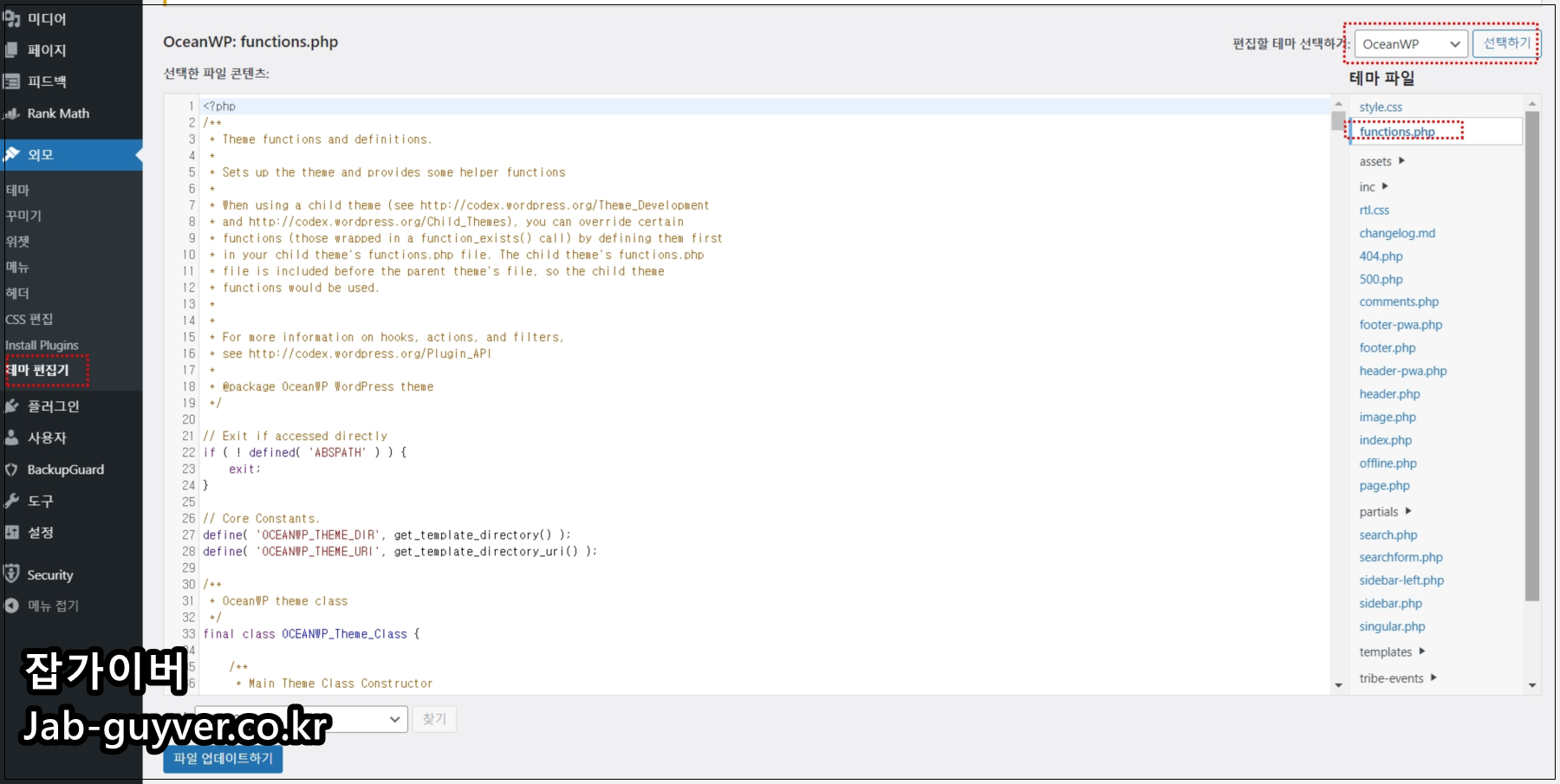
Task: Open offline.php theme file
Action: 1388,463
